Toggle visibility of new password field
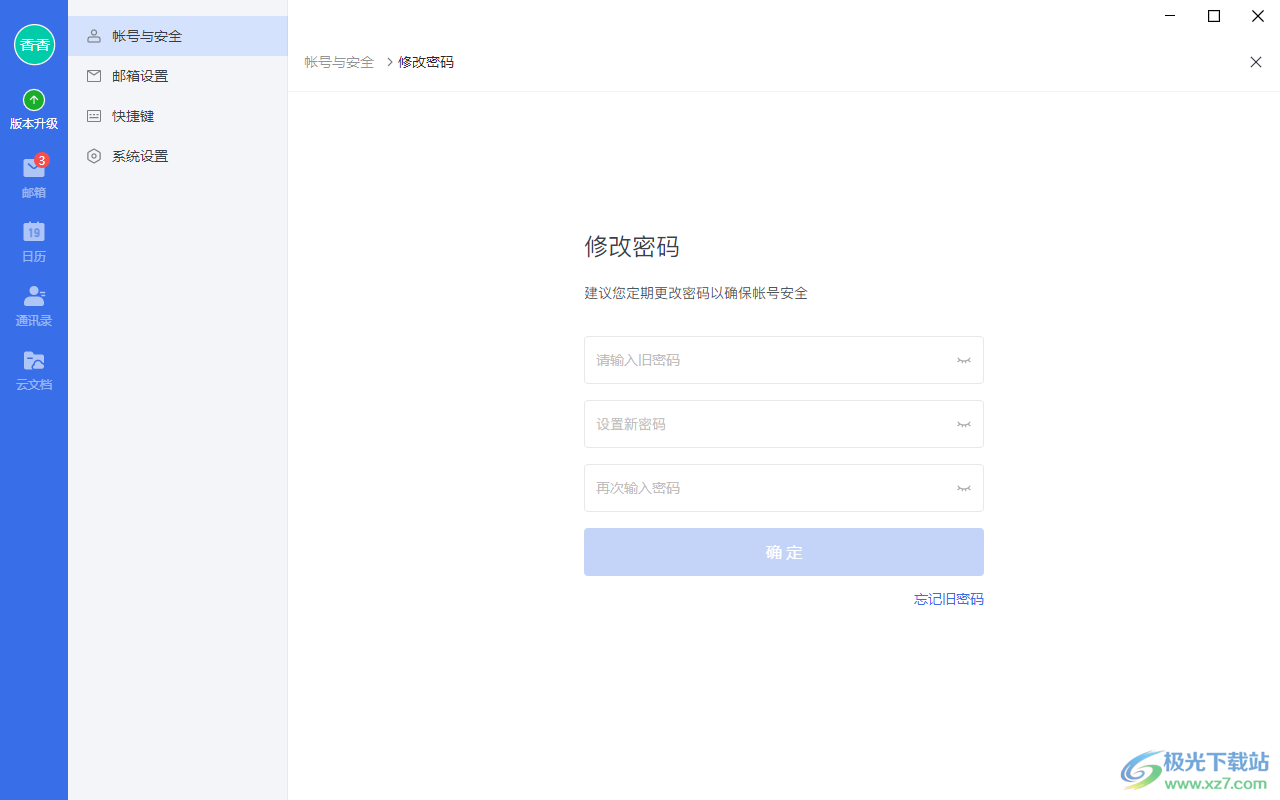Viewport: 1280px width, 800px height. pyautogui.click(x=964, y=424)
